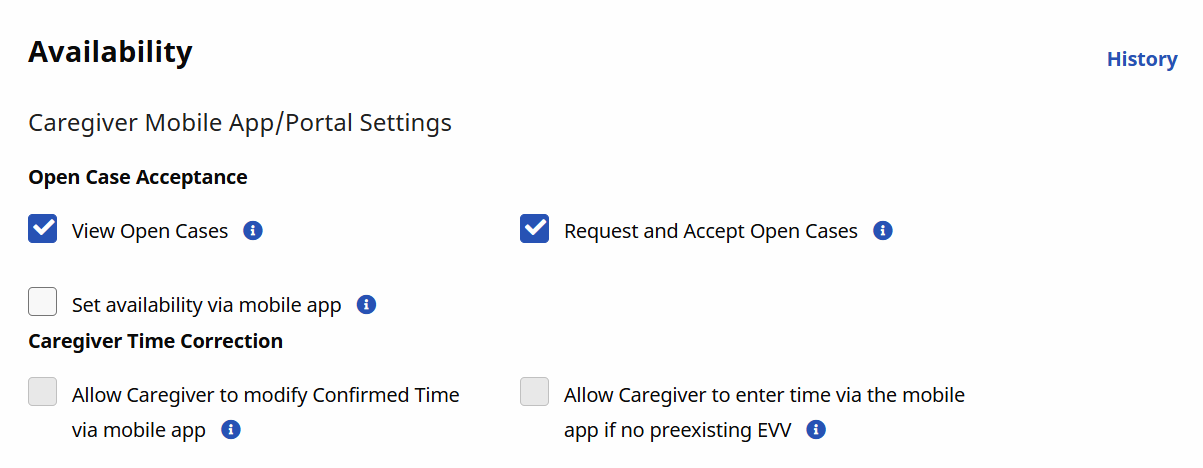Uncheck the View Open Cases checkbox
This screenshot has width=1203, height=468.
43,230
